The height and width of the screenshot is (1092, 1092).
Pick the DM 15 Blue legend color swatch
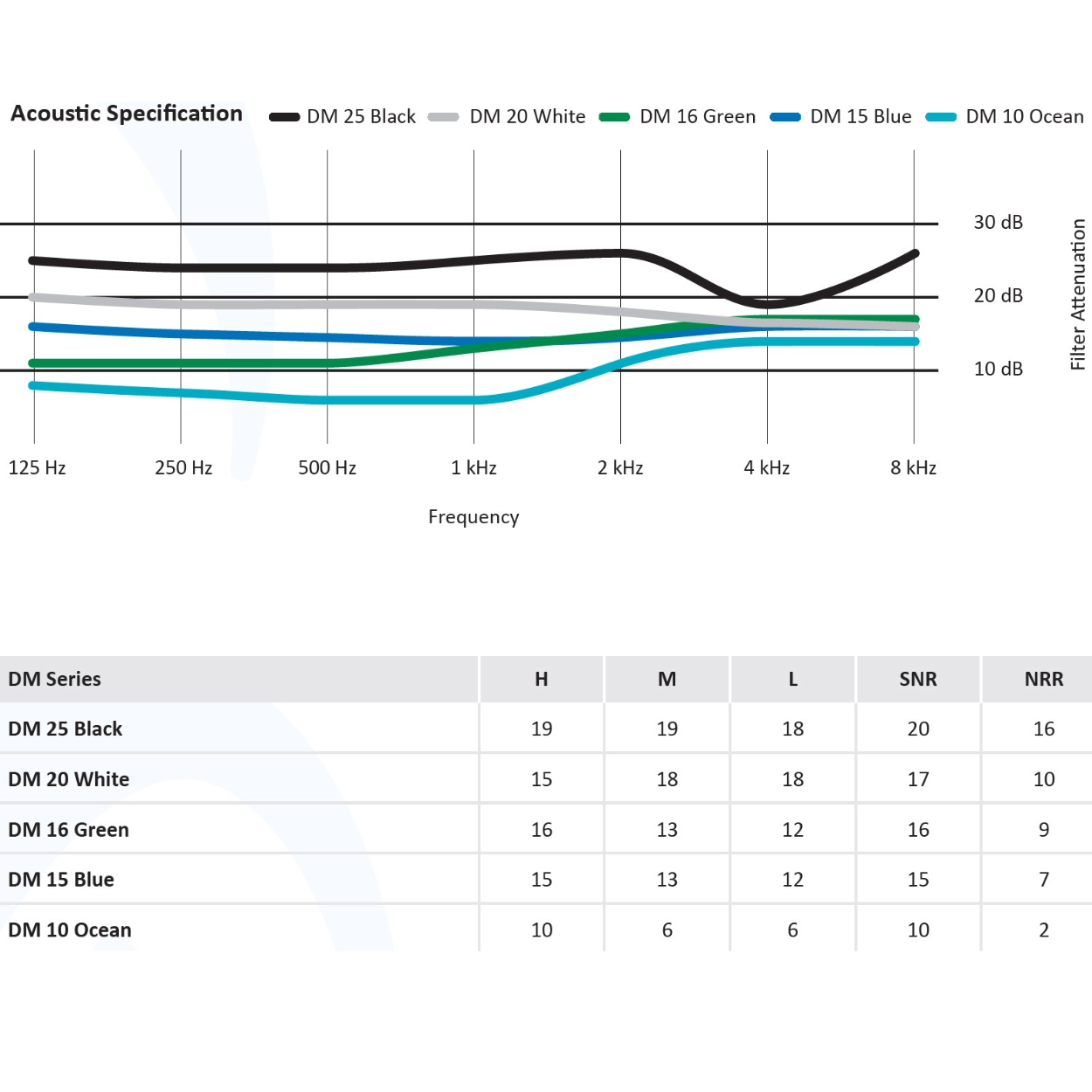(x=784, y=117)
